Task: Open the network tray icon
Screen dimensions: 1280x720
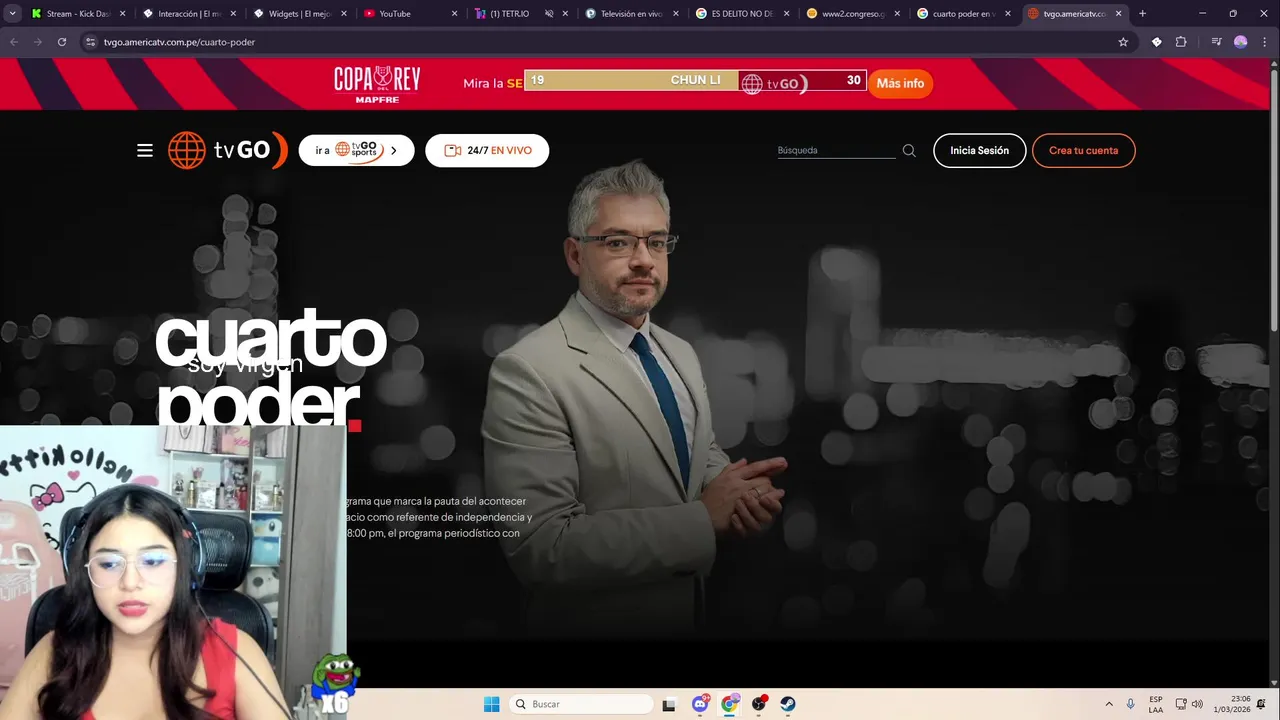Action: (1181, 704)
